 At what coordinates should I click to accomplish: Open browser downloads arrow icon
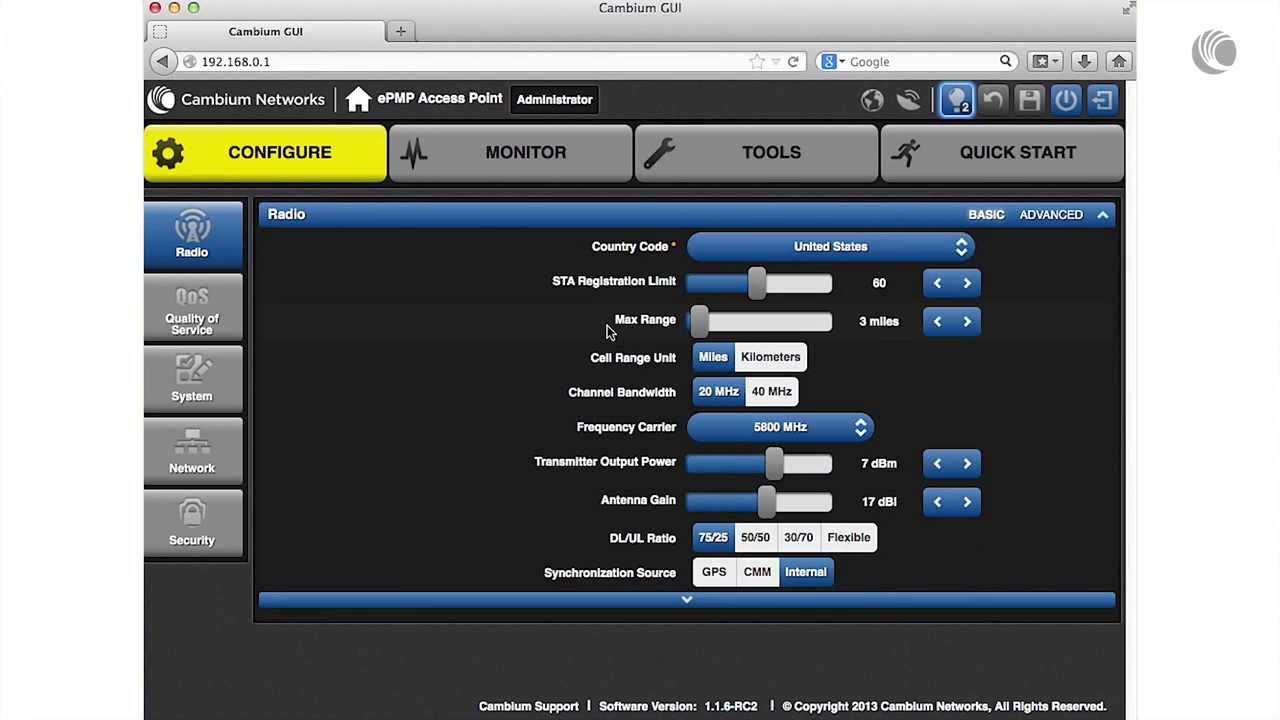(x=1084, y=61)
